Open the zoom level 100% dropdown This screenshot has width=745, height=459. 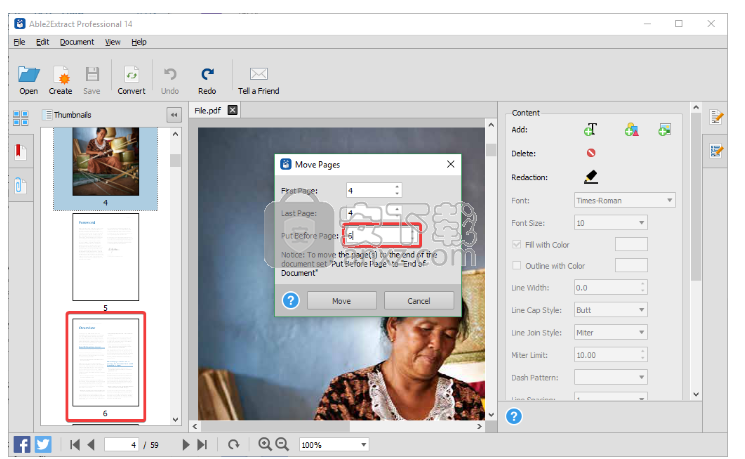click(x=334, y=445)
